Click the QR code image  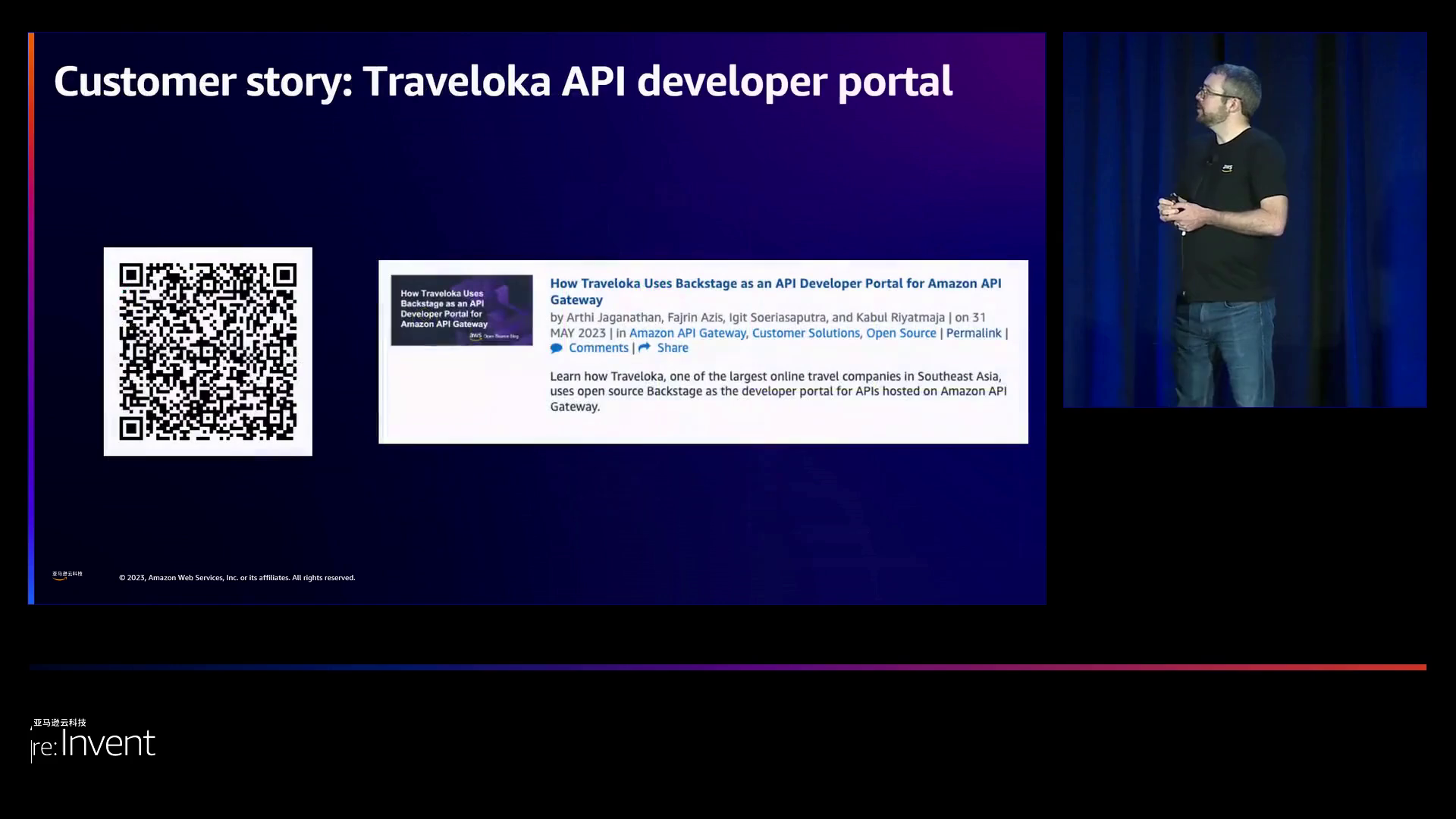pos(208,351)
